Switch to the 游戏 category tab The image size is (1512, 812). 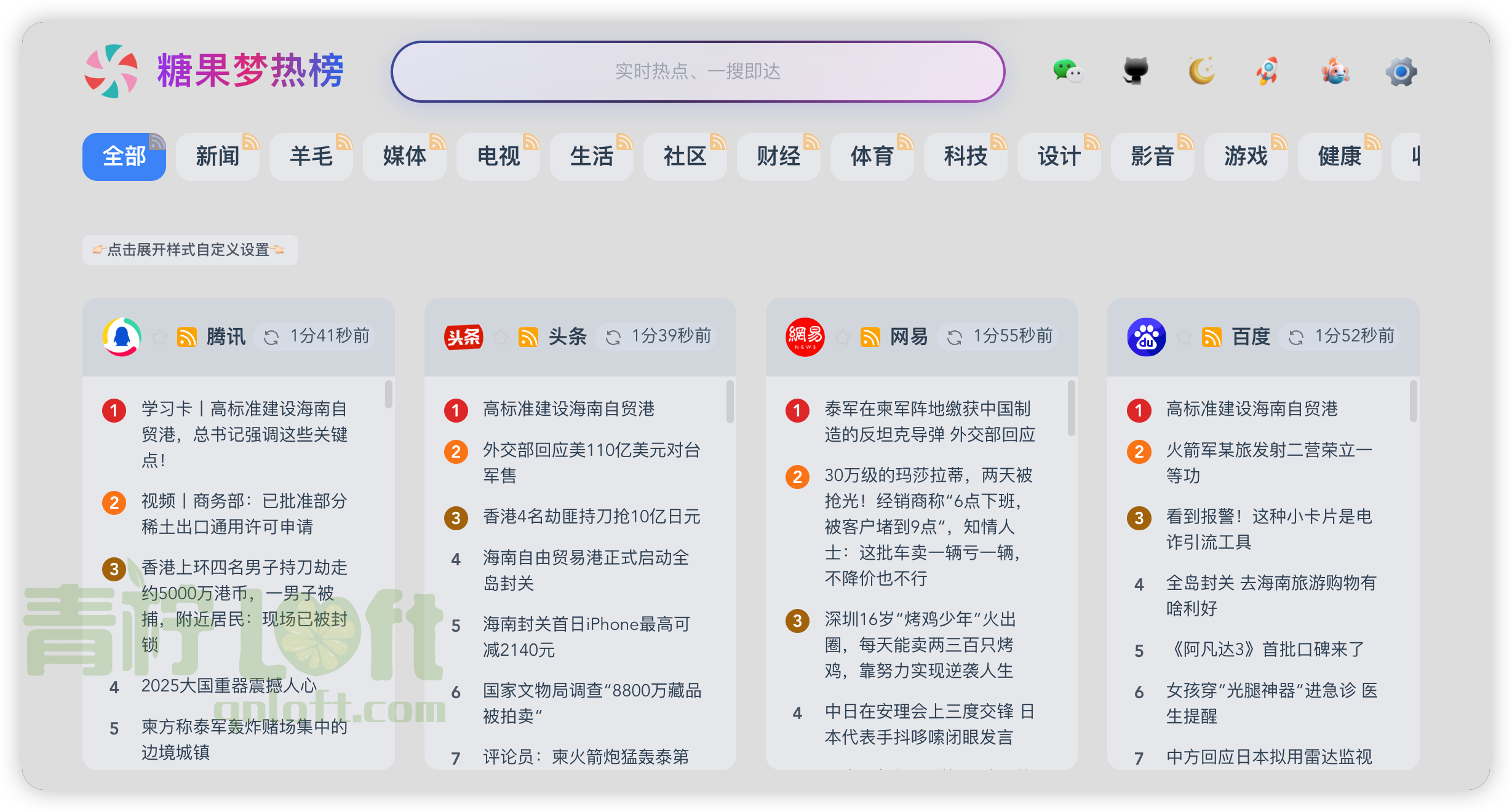click(1246, 157)
